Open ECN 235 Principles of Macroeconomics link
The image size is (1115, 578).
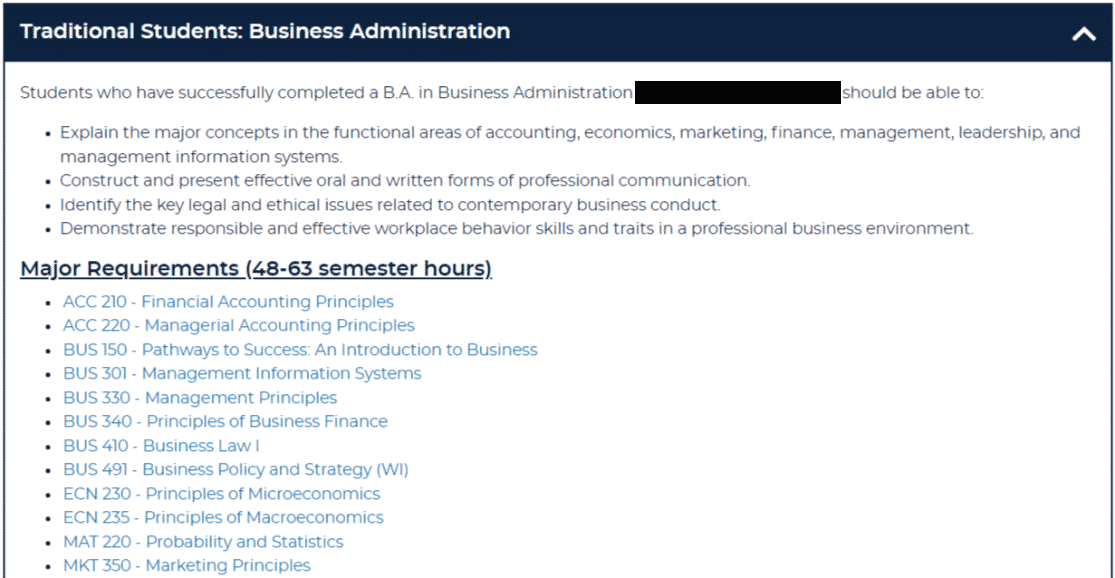click(x=223, y=518)
